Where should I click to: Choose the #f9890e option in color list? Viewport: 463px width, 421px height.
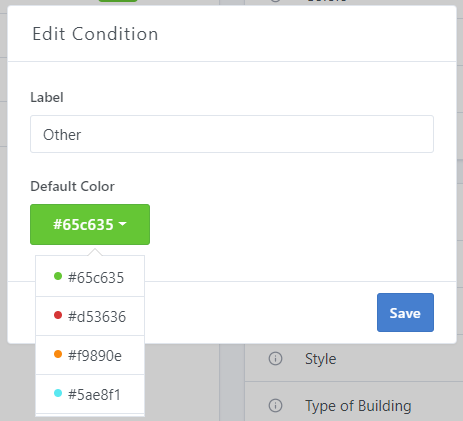click(90, 355)
